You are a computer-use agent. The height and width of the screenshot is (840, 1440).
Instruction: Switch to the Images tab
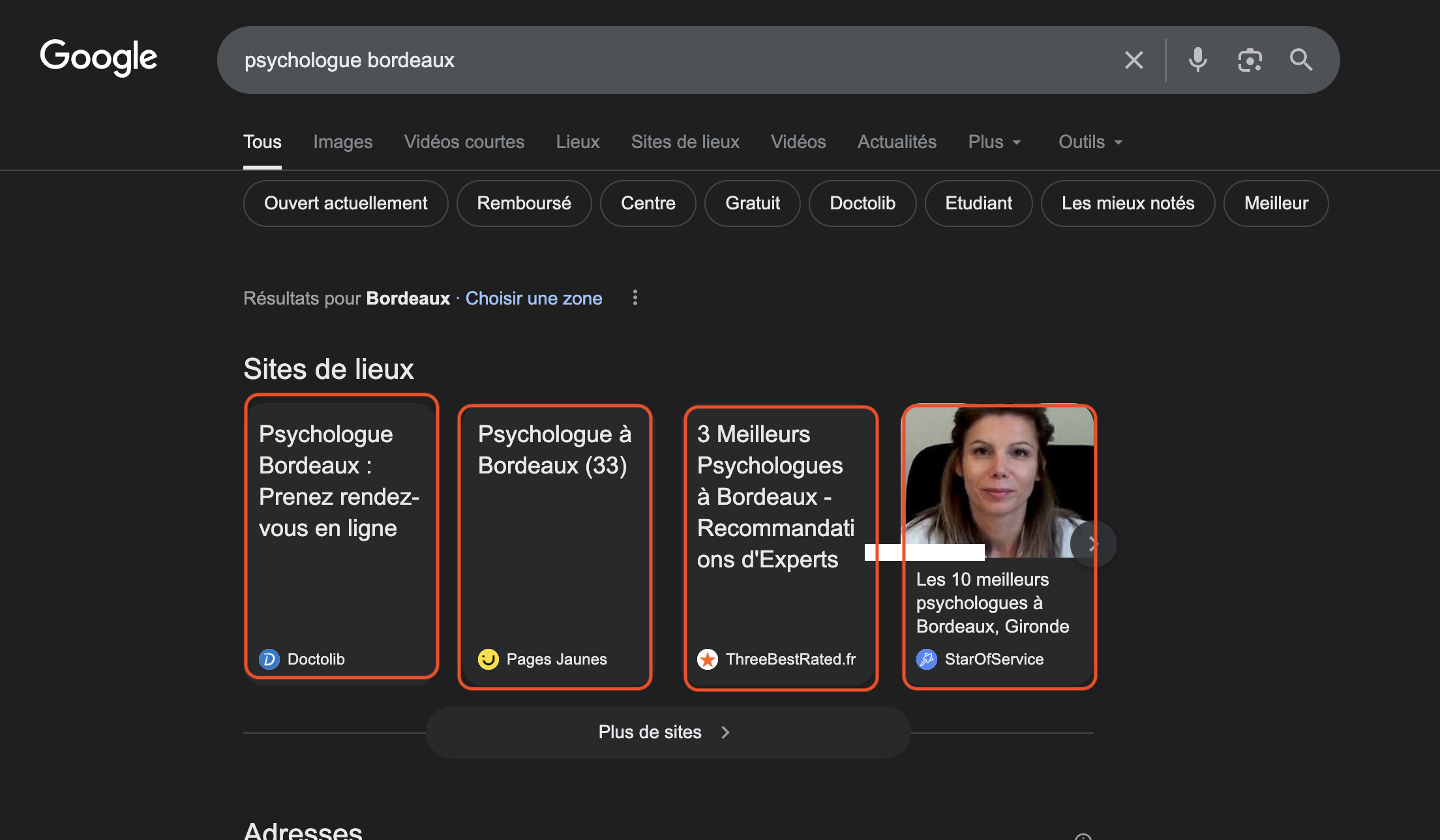point(342,142)
